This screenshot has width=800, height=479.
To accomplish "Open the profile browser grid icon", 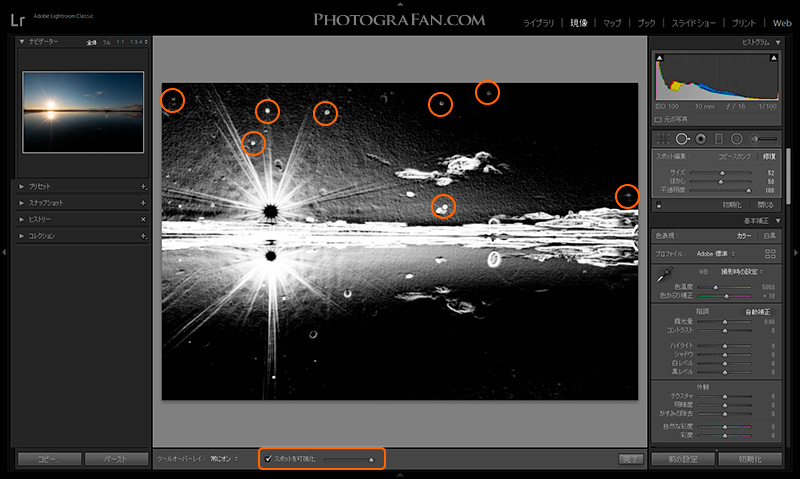I will pos(770,254).
